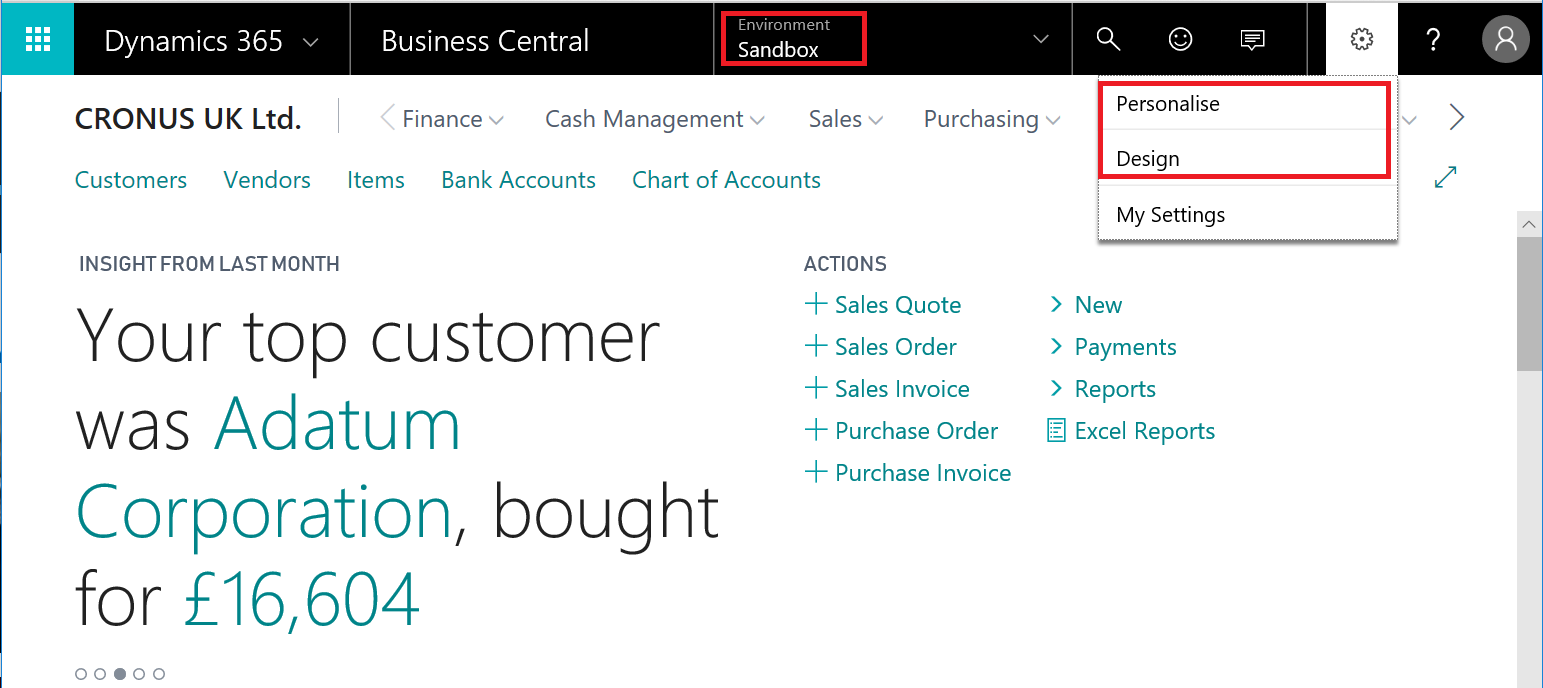The width and height of the screenshot is (1543, 688).
Task: Choose Design in the settings menu
Action: tap(1148, 159)
